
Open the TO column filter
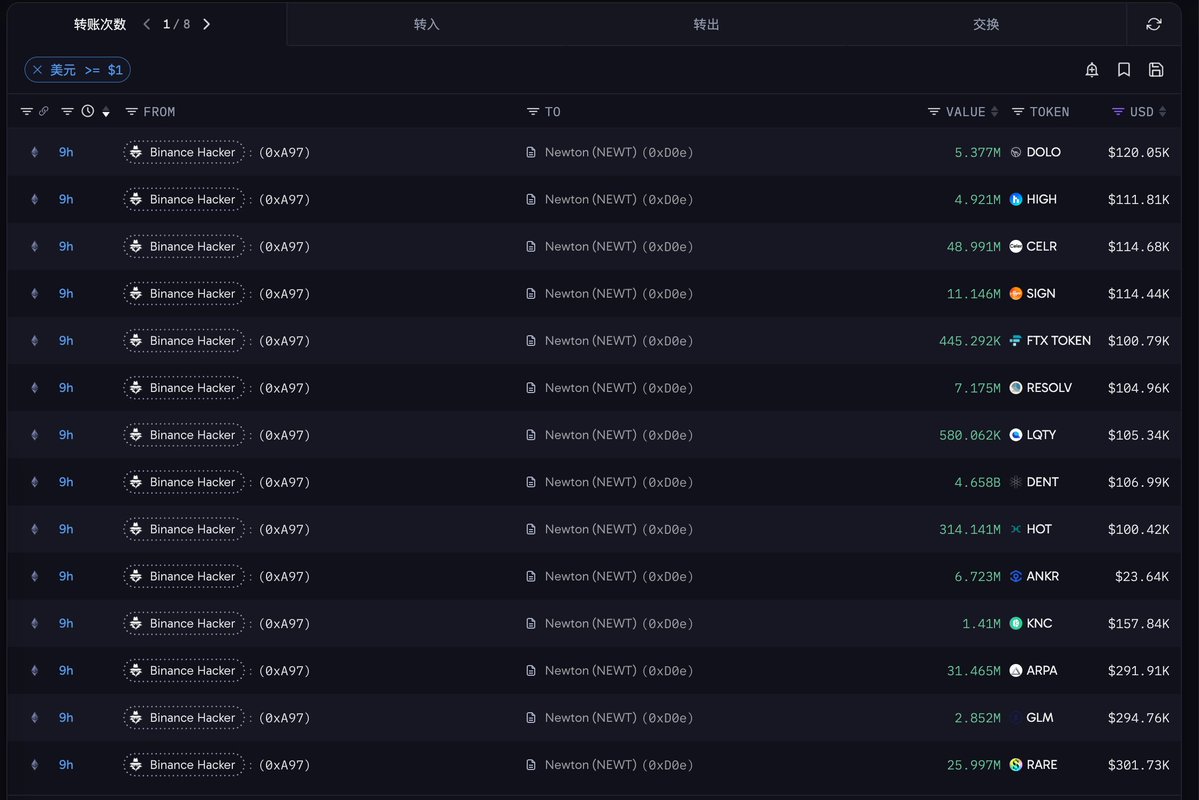click(533, 112)
